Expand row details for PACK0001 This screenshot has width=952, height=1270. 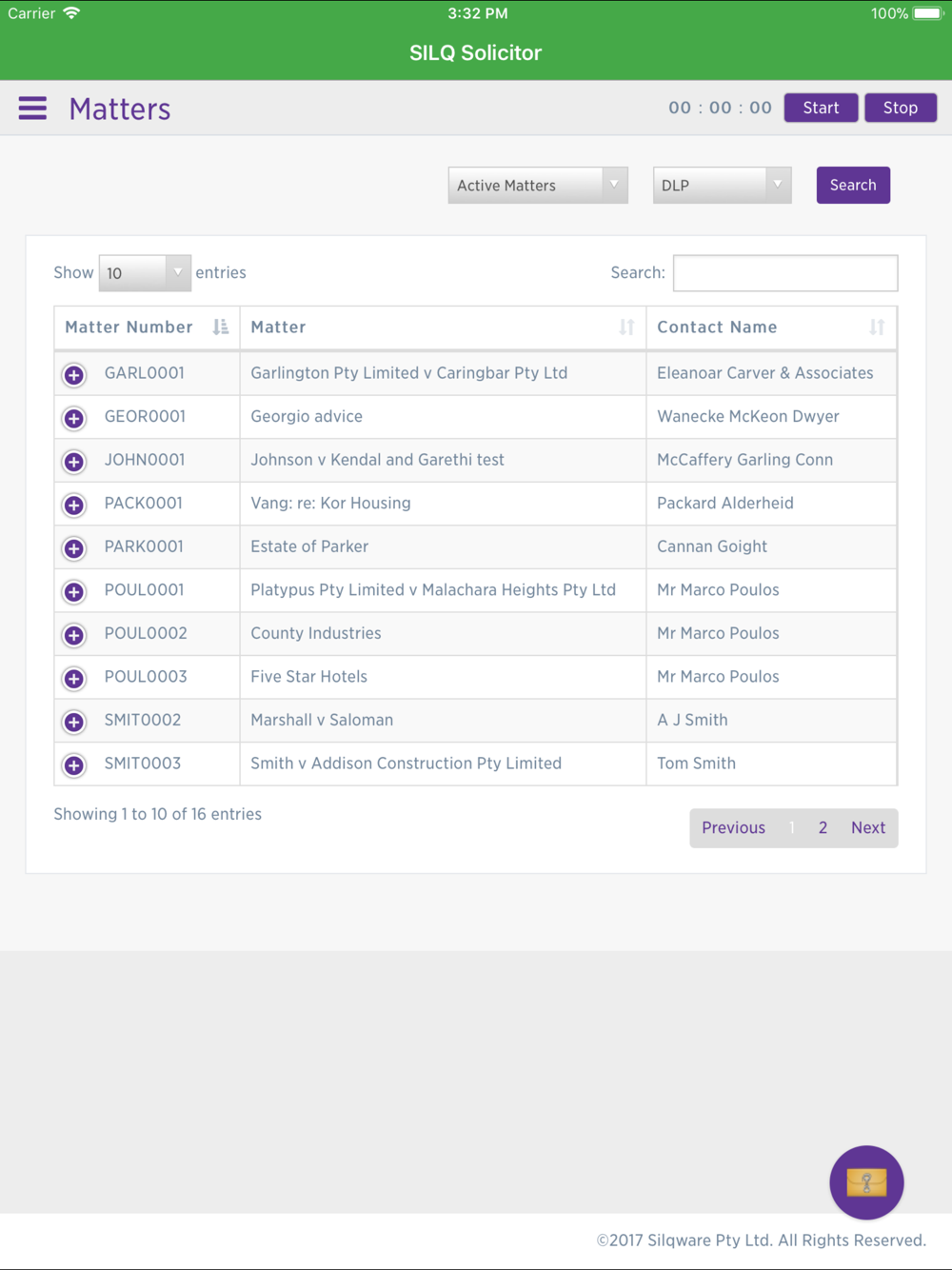coord(73,505)
